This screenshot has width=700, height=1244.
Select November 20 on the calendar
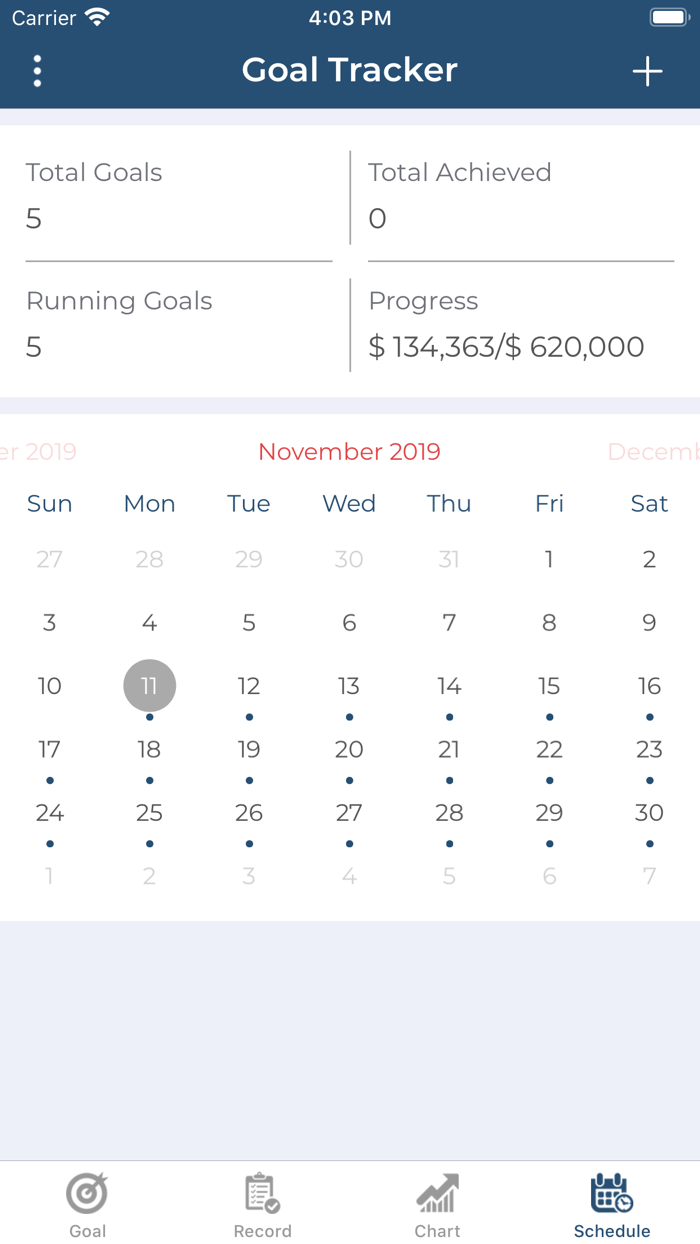349,749
